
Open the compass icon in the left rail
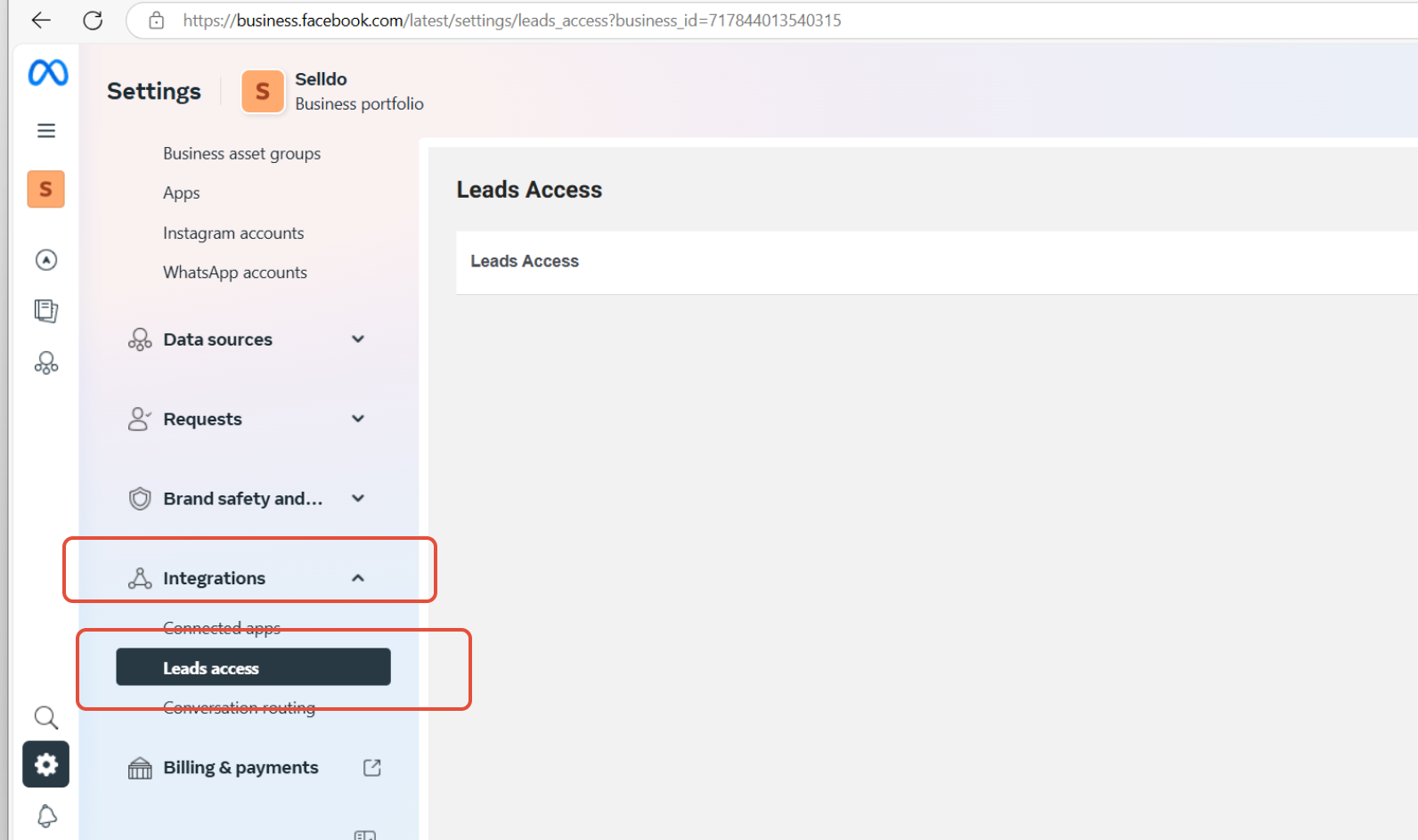(x=46, y=259)
